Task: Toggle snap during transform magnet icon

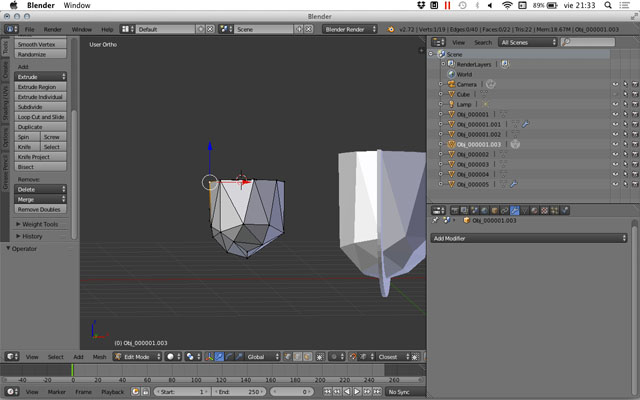Action: click(x=353, y=357)
